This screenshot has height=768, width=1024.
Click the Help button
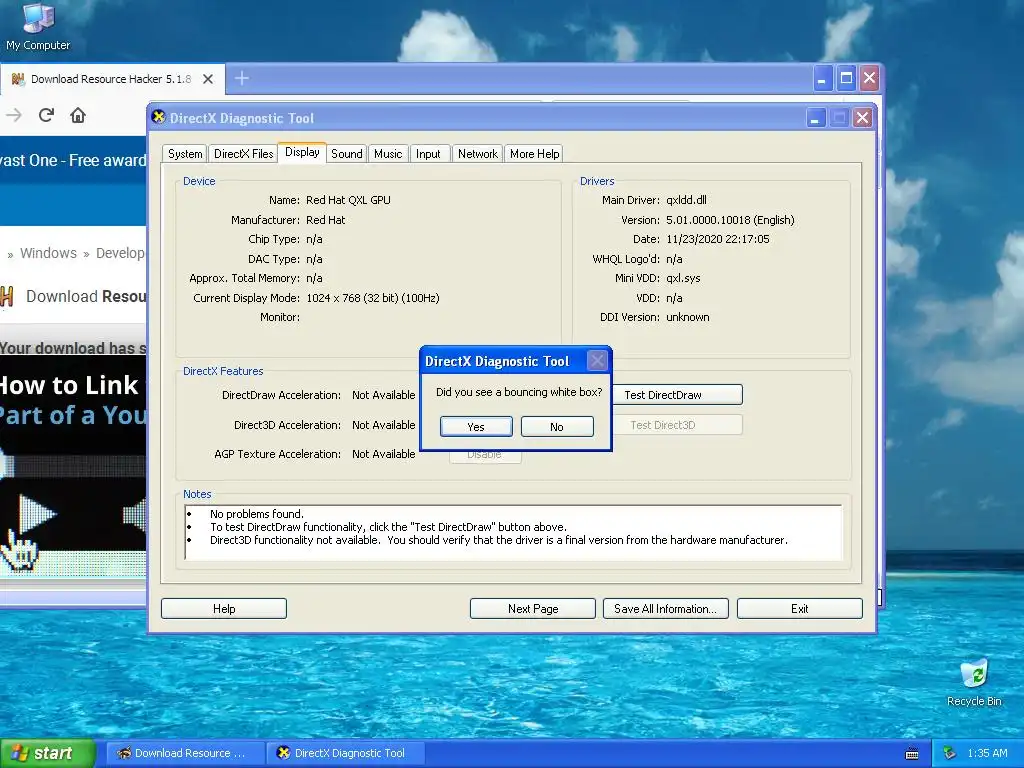point(224,609)
